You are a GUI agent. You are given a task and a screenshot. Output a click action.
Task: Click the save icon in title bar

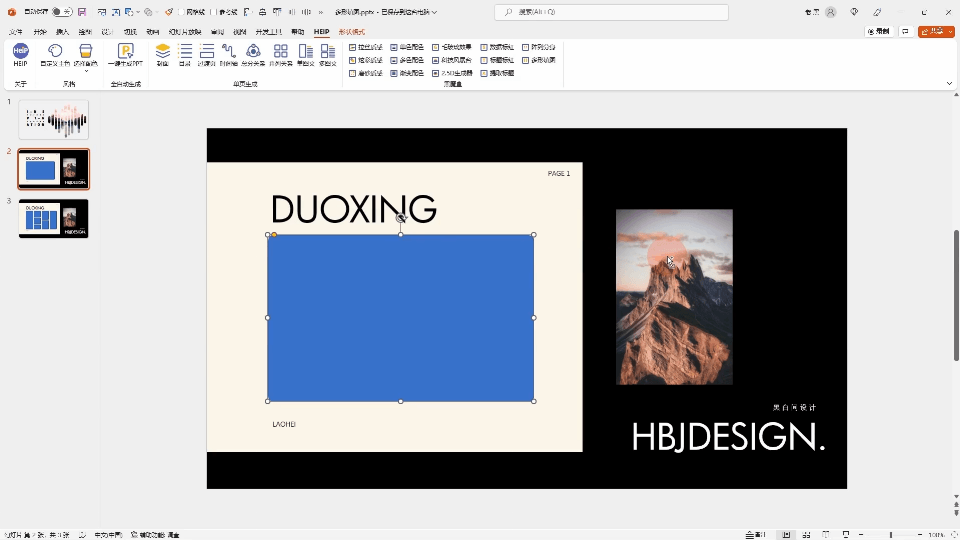pyautogui.click(x=82, y=12)
